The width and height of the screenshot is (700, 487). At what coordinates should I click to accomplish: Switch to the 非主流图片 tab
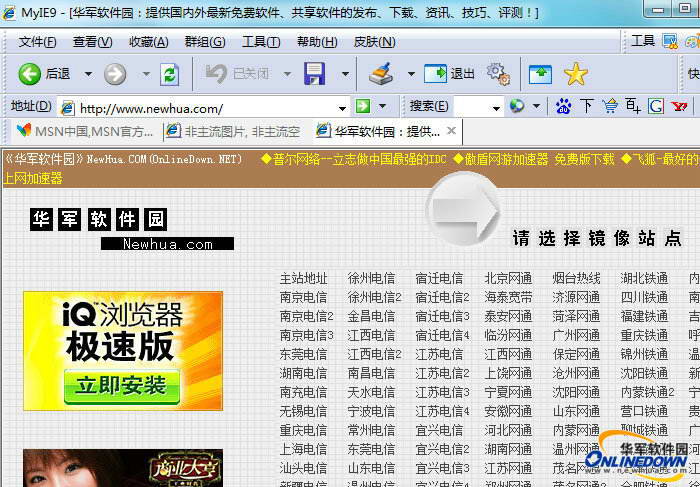point(233,131)
